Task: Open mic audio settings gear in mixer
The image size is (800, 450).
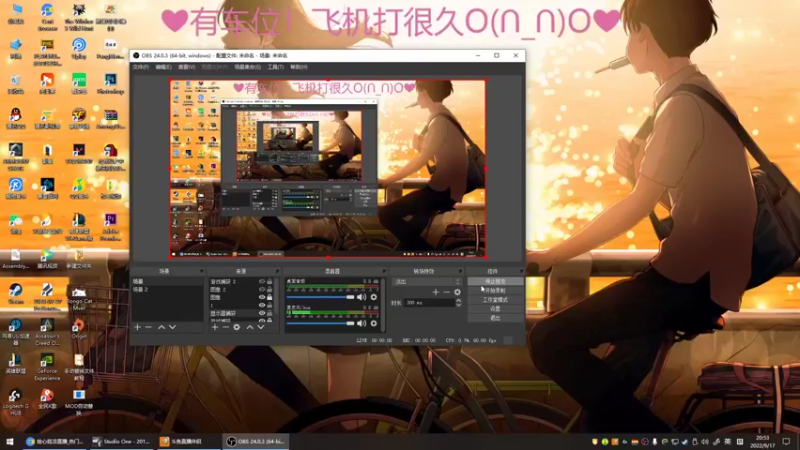Action: coord(373,323)
